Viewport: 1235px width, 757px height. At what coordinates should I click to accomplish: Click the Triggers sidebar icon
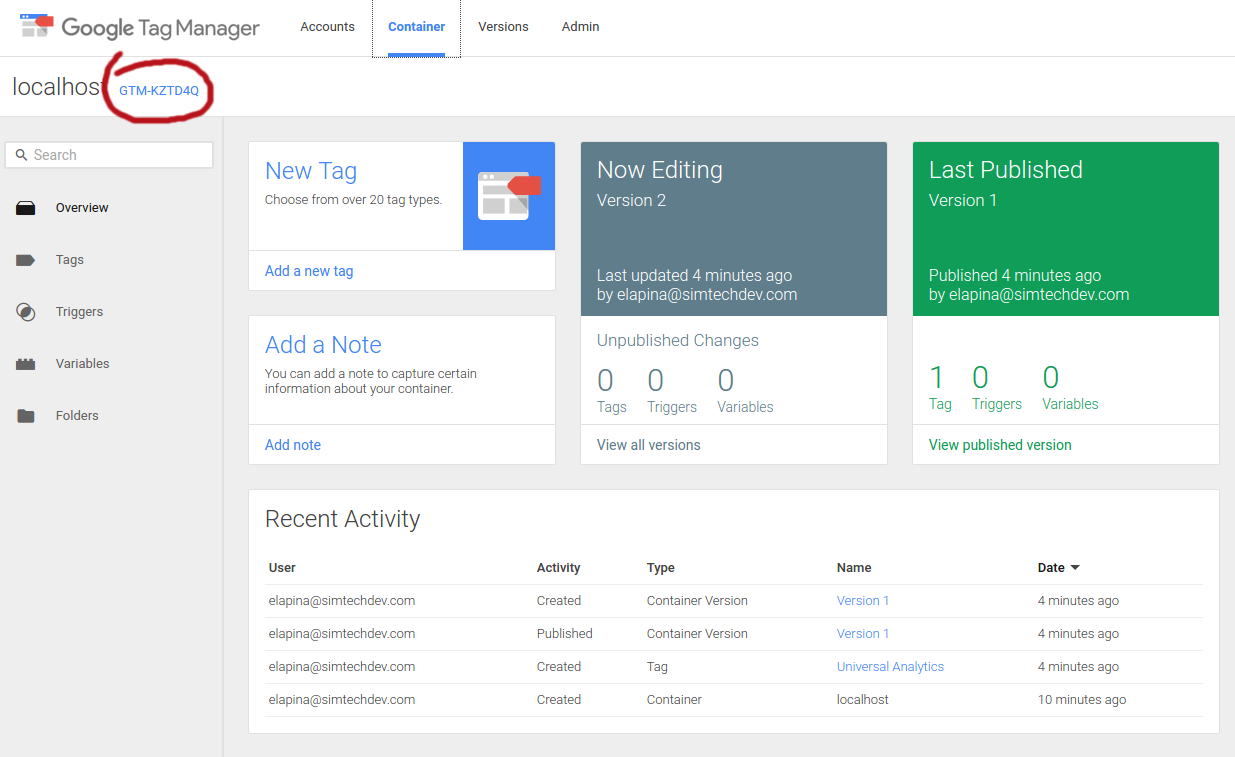click(x=26, y=312)
